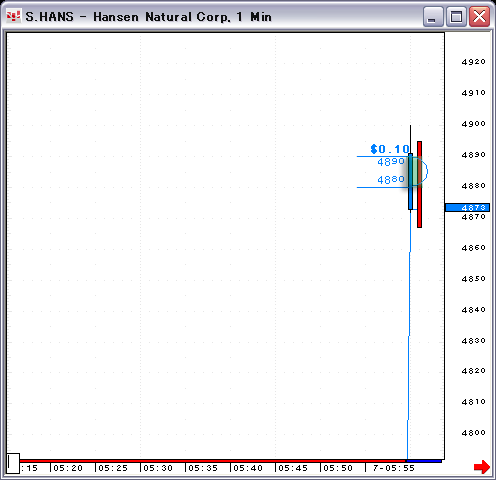Select the red candlestick bar
This screenshot has height=480, width=496.
(x=419, y=184)
